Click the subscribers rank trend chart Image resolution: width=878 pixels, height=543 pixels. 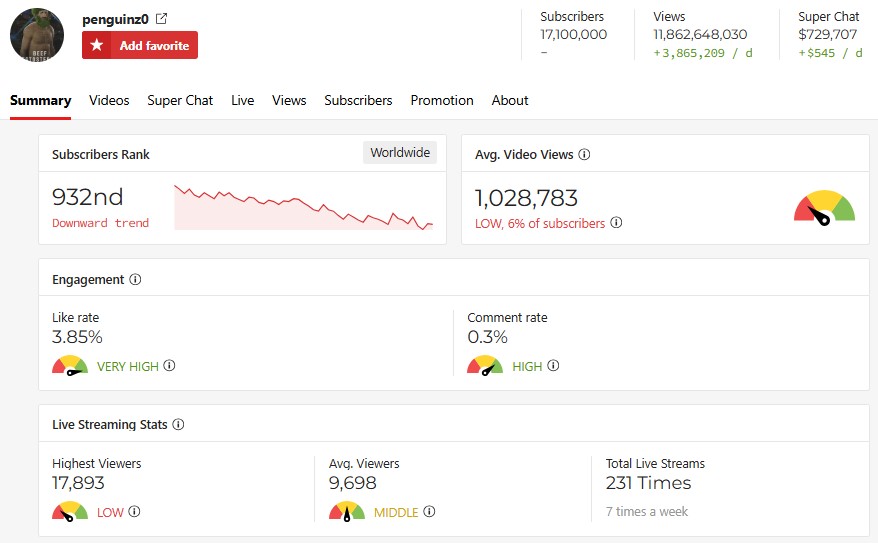pos(303,207)
